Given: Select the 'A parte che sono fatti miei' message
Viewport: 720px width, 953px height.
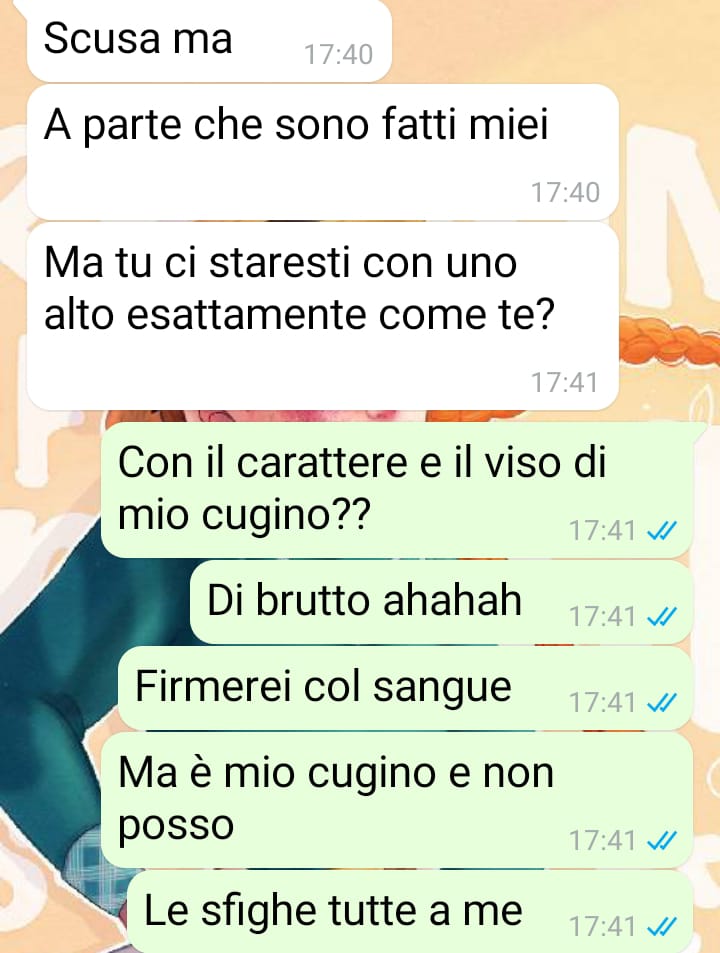Looking at the screenshot, I should click(323, 152).
